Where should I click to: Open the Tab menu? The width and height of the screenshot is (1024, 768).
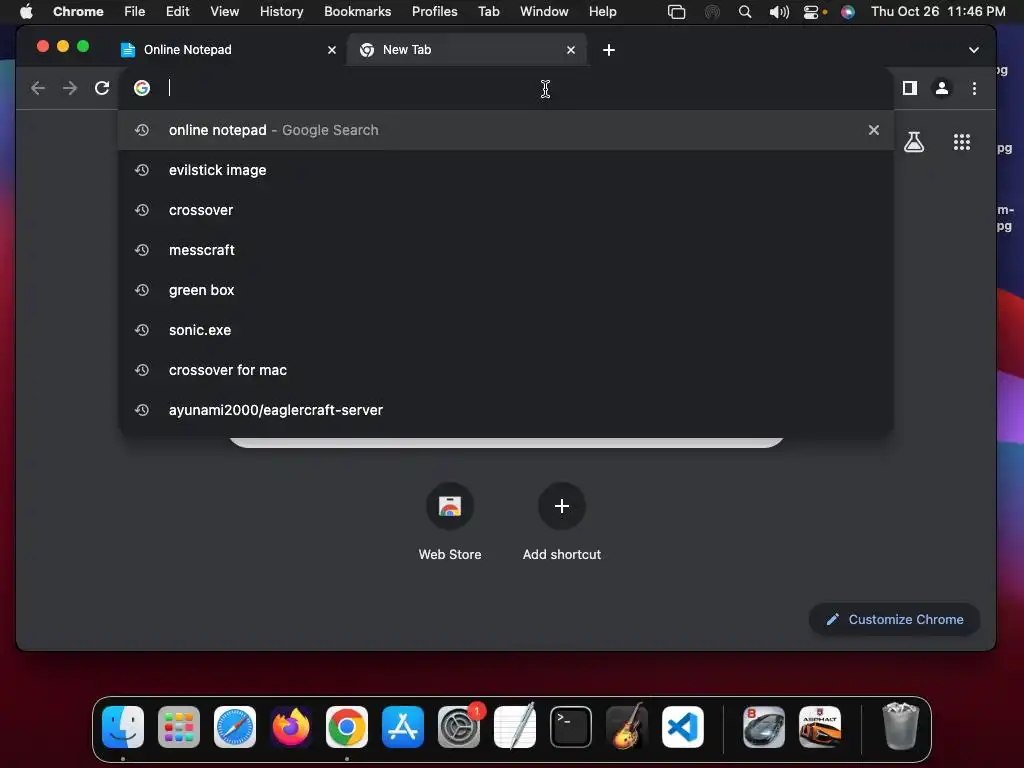pyautogui.click(x=488, y=12)
